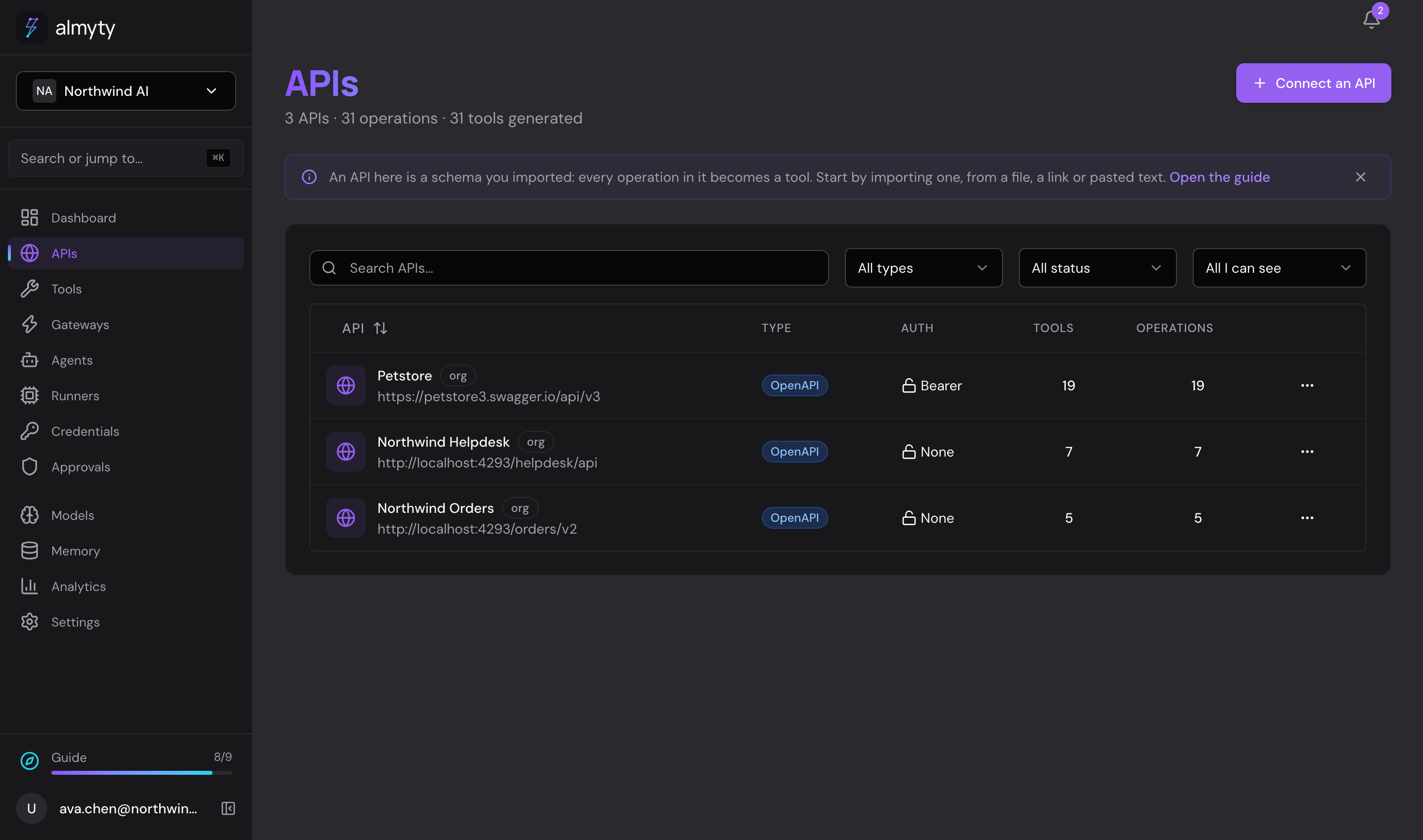Expand the All status filter
Viewport: 1423px width, 840px height.
click(1097, 268)
